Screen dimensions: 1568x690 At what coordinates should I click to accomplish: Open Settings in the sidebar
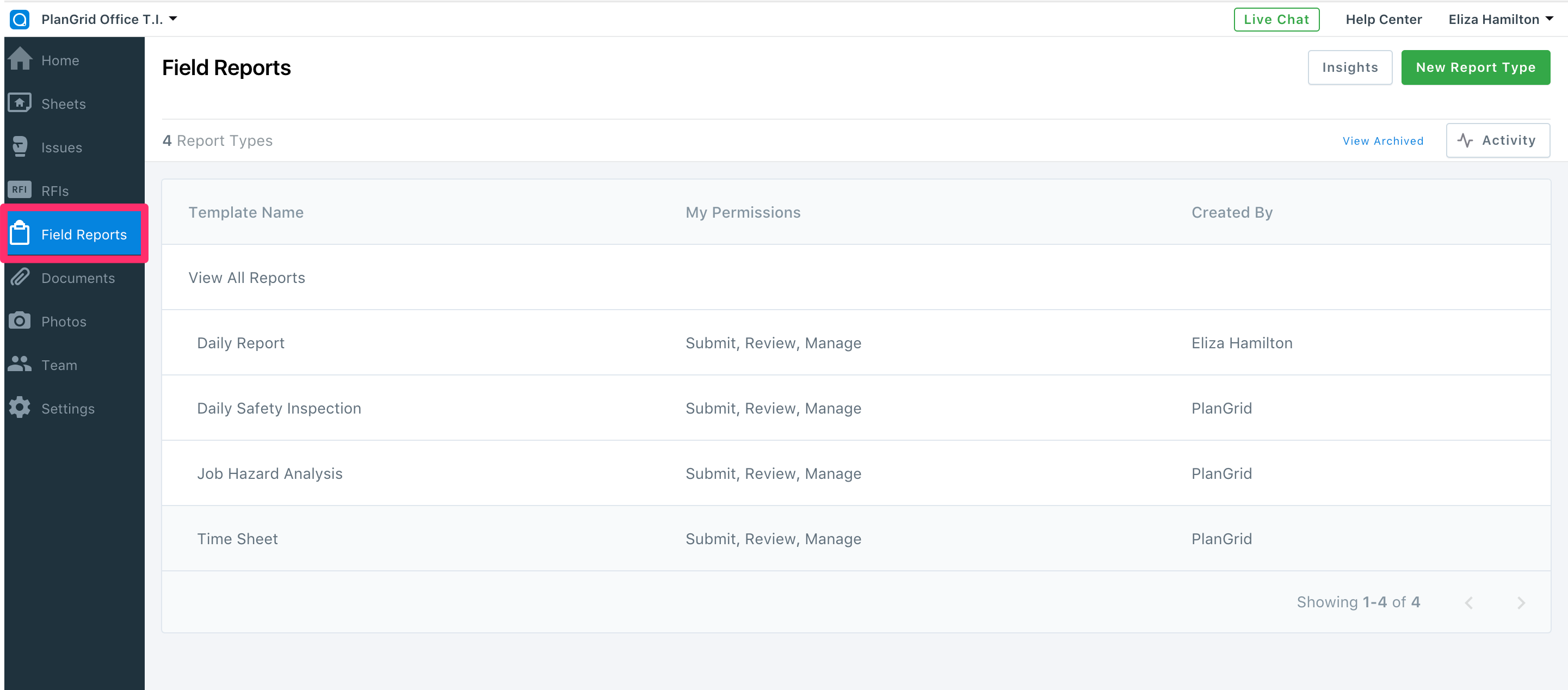[74, 409]
